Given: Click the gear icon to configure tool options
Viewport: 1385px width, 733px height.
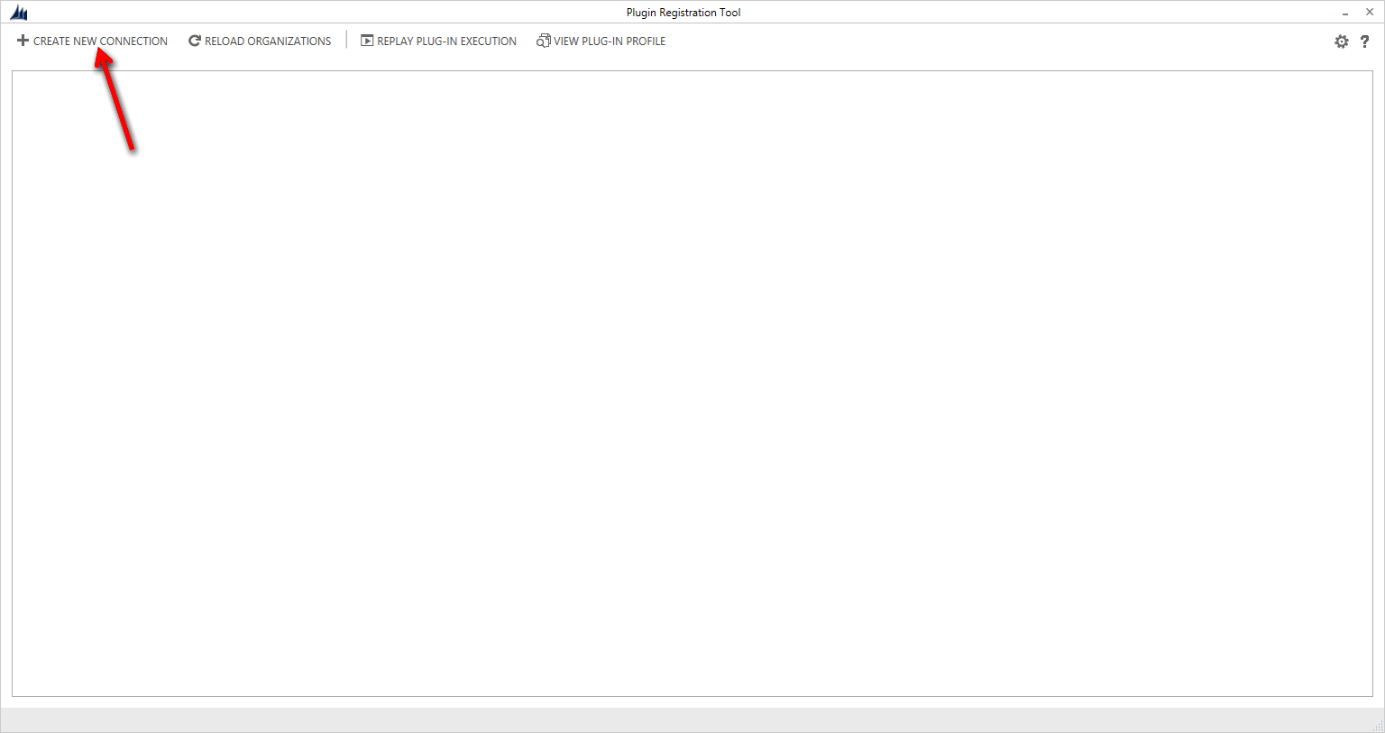Looking at the screenshot, I should (1341, 41).
